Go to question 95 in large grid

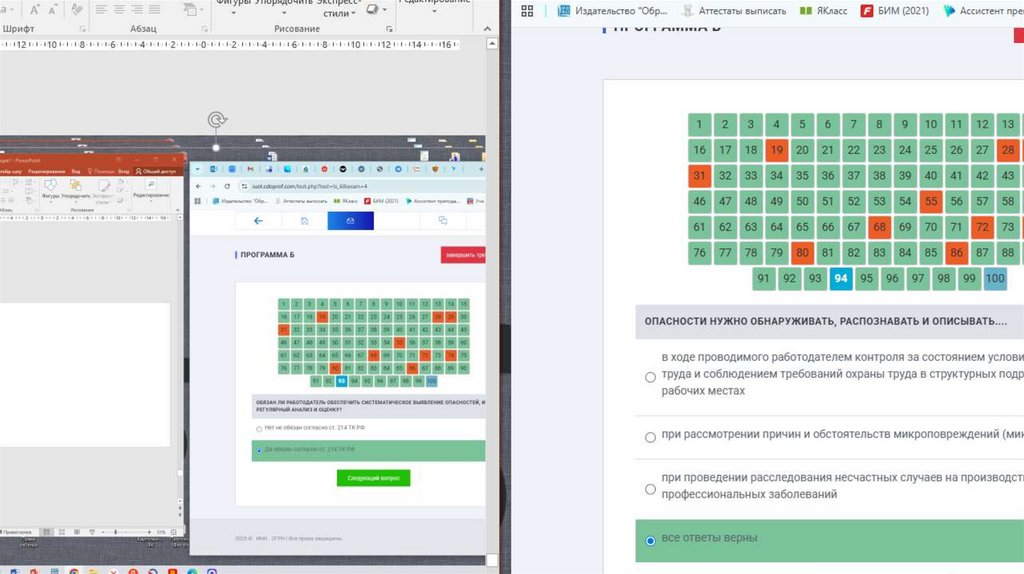867,278
